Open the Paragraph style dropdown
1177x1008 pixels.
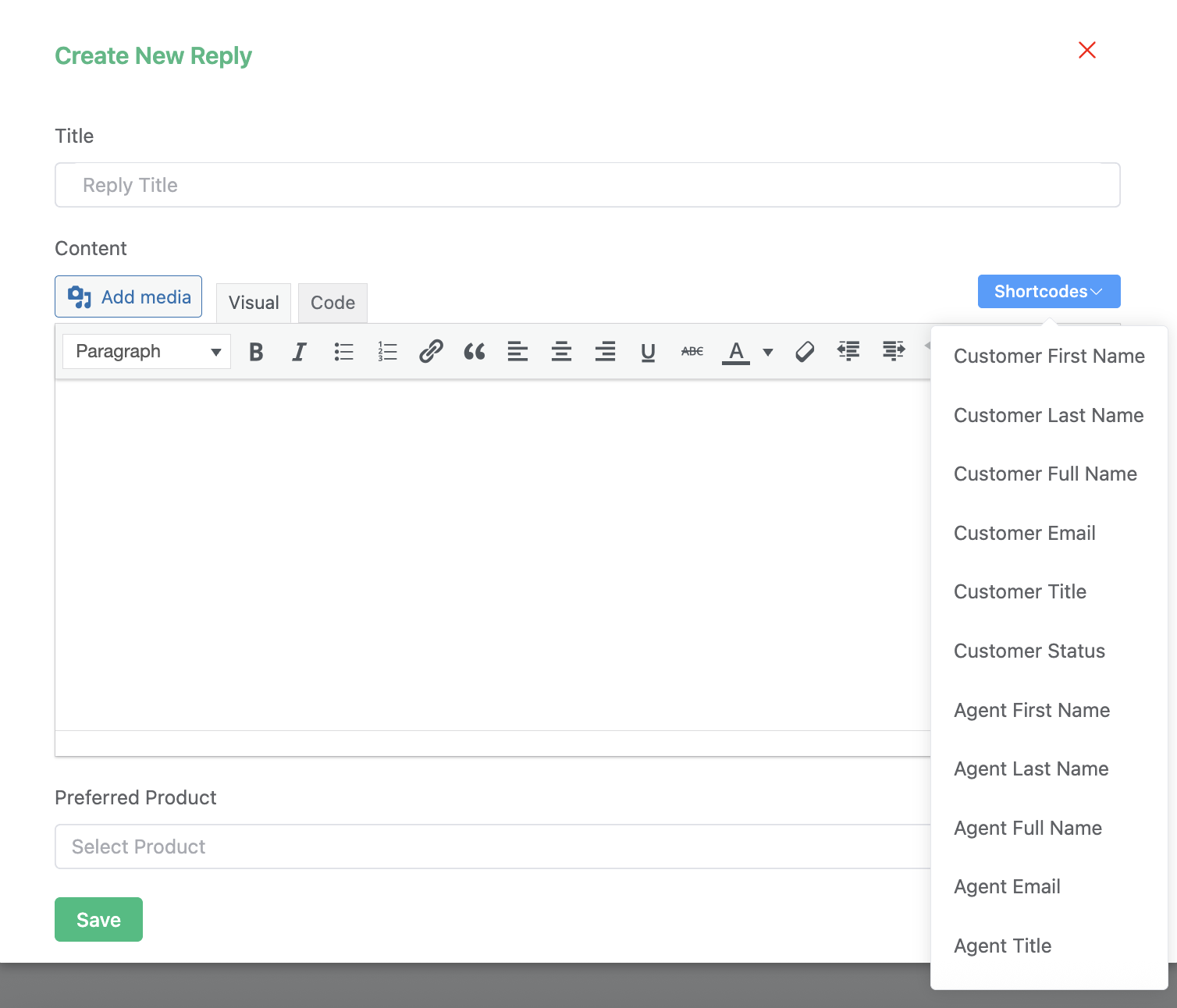[145, 351]
